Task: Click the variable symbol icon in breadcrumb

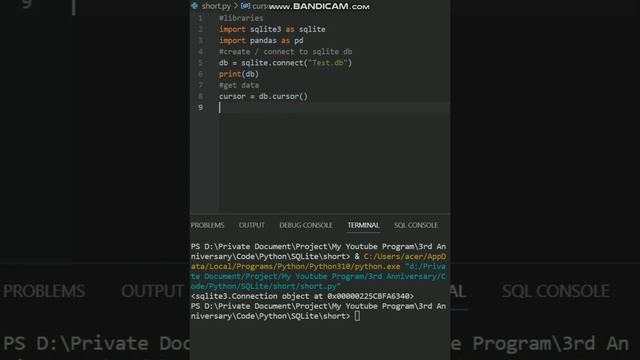Action: point(245,6)
